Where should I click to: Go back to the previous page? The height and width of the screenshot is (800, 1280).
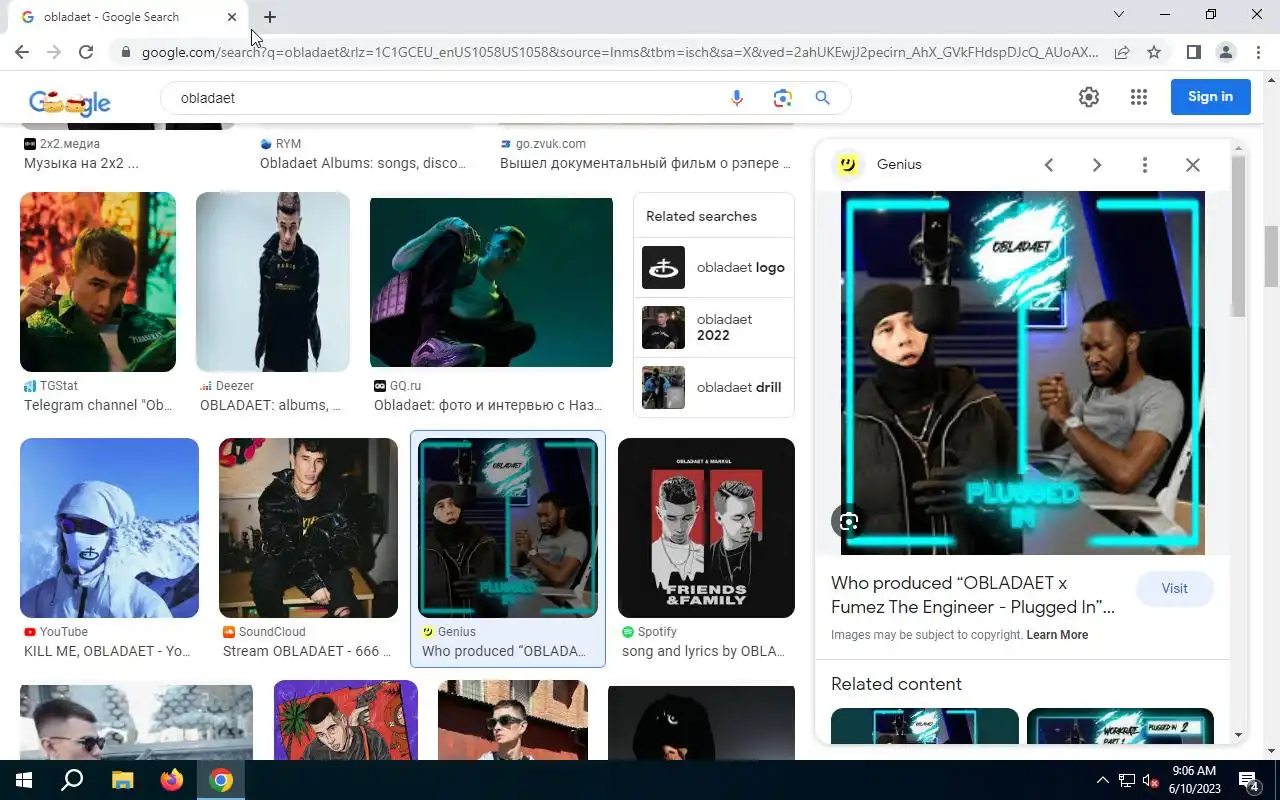click(x=22, y=52)
